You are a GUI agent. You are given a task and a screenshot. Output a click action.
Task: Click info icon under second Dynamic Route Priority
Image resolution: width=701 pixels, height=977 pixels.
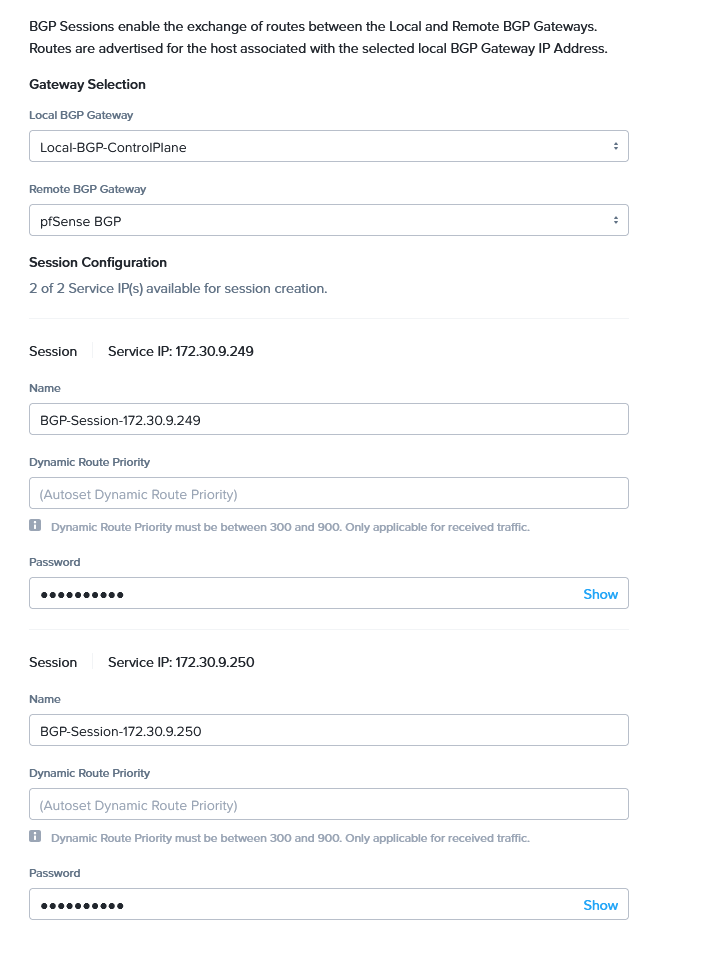tap(35, 837)
